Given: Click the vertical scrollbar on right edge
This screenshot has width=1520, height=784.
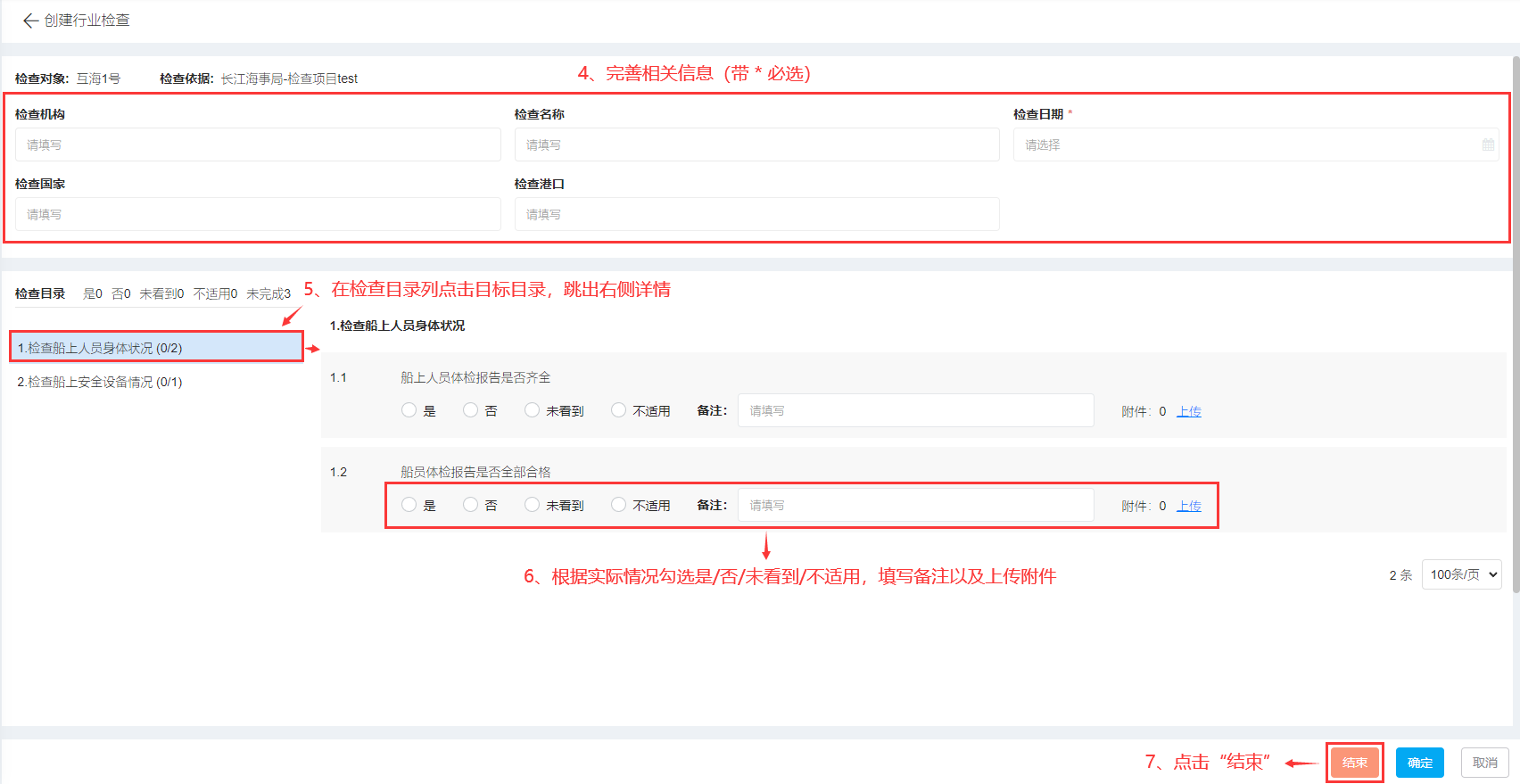Looking at the screenshot, I should coord(1516,326).
